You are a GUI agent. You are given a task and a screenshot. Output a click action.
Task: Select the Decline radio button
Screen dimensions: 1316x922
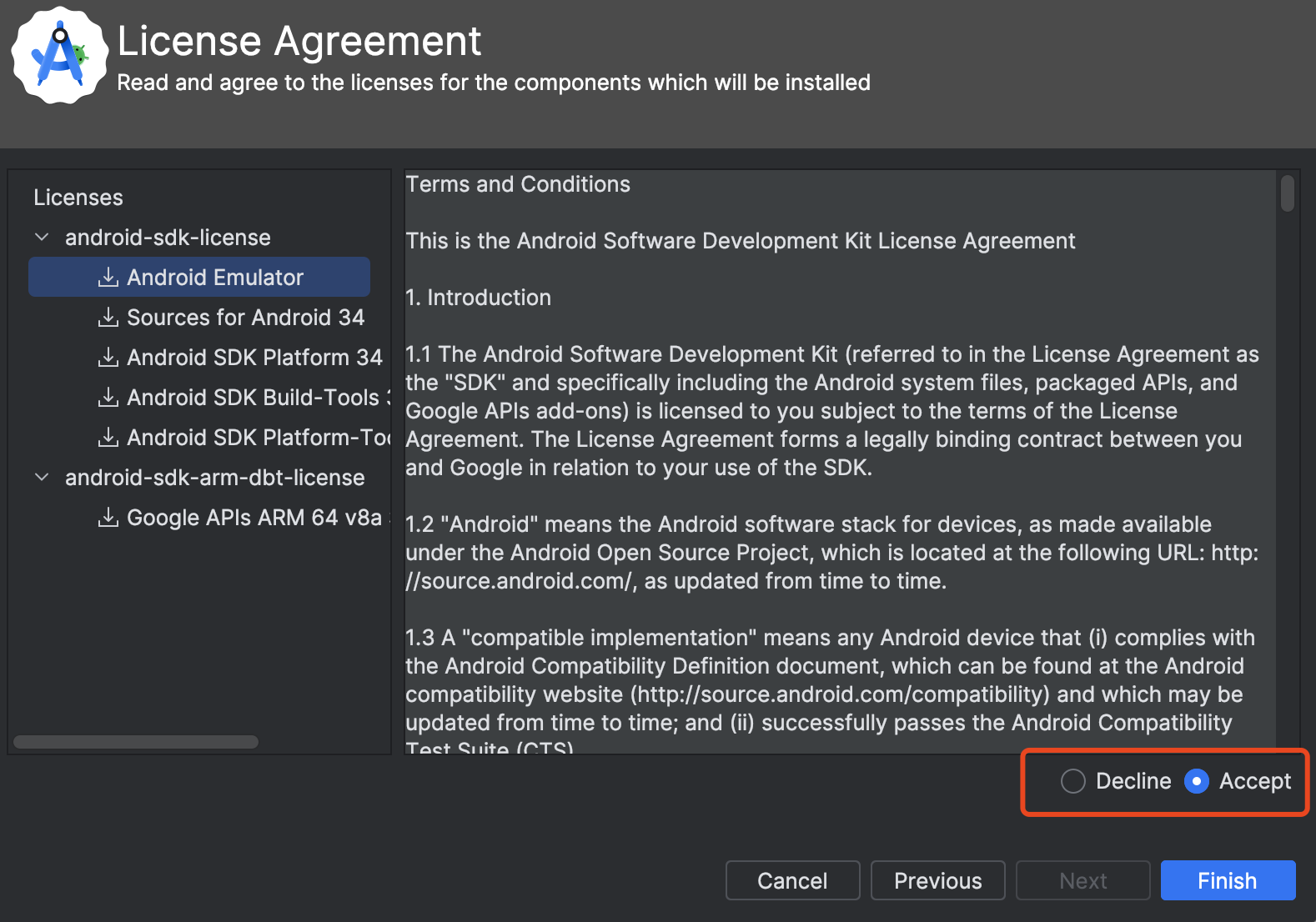tap(1072, 781)
